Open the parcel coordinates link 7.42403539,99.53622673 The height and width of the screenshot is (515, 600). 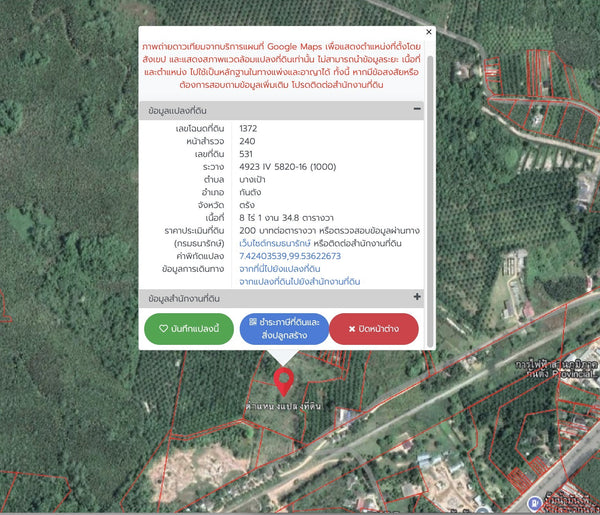click(290, 256)
